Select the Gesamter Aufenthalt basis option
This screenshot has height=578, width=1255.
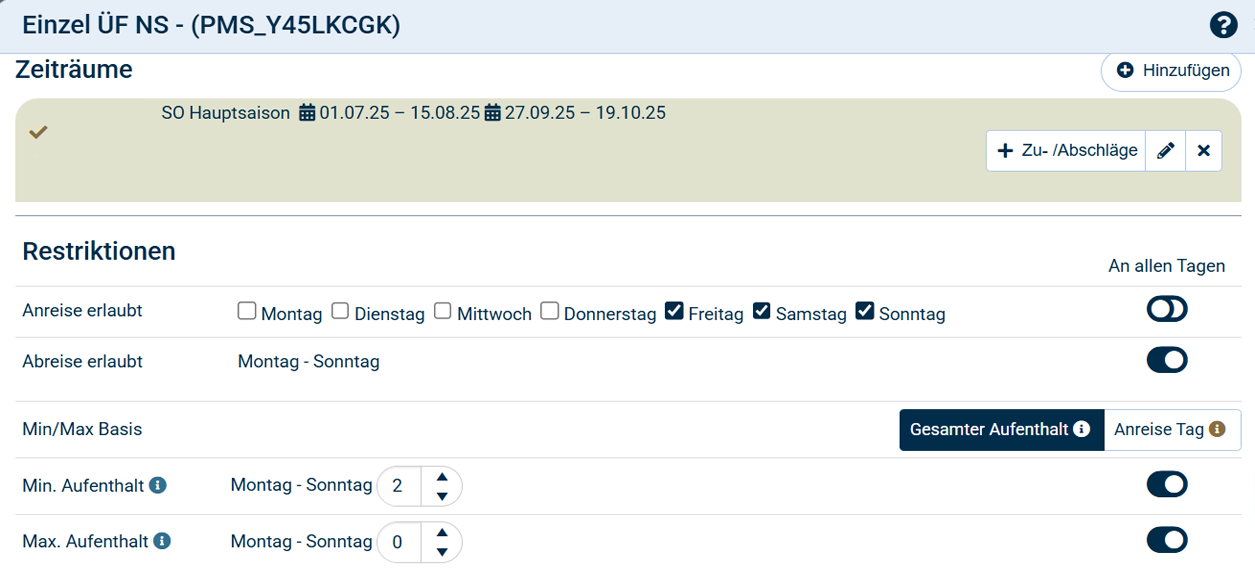1000,430
